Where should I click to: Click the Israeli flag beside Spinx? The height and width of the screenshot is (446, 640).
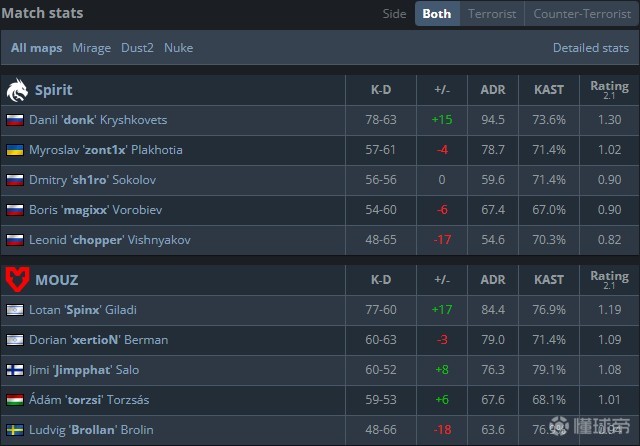(15, 310)
